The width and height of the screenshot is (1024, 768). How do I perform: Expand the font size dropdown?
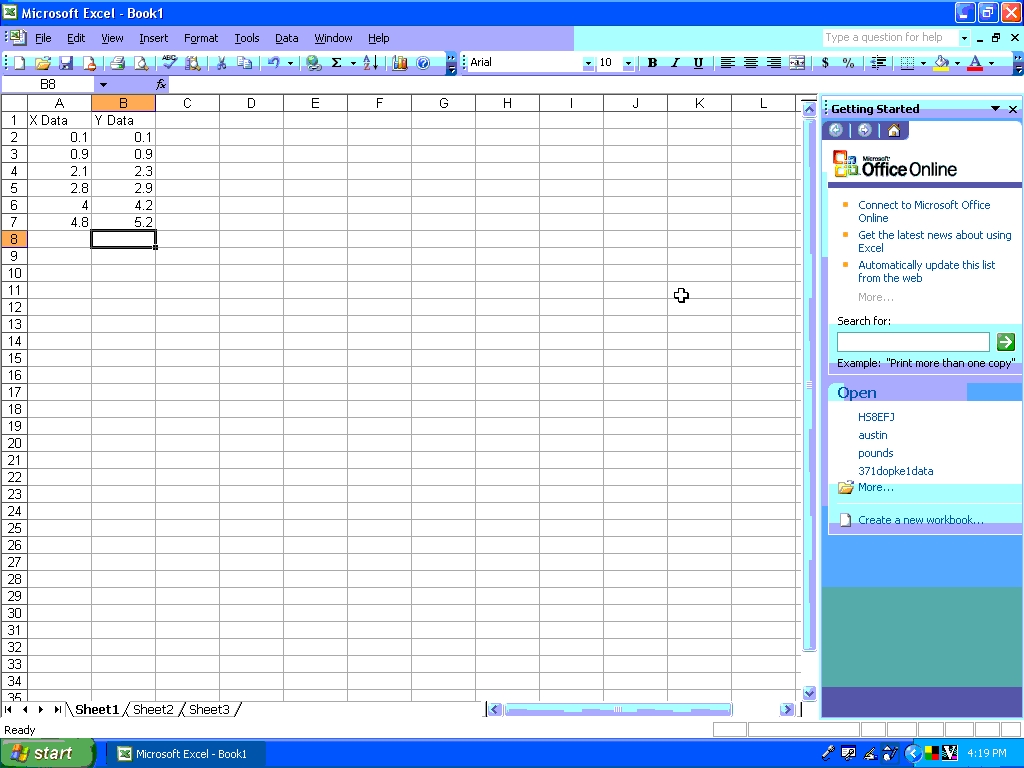628,63
